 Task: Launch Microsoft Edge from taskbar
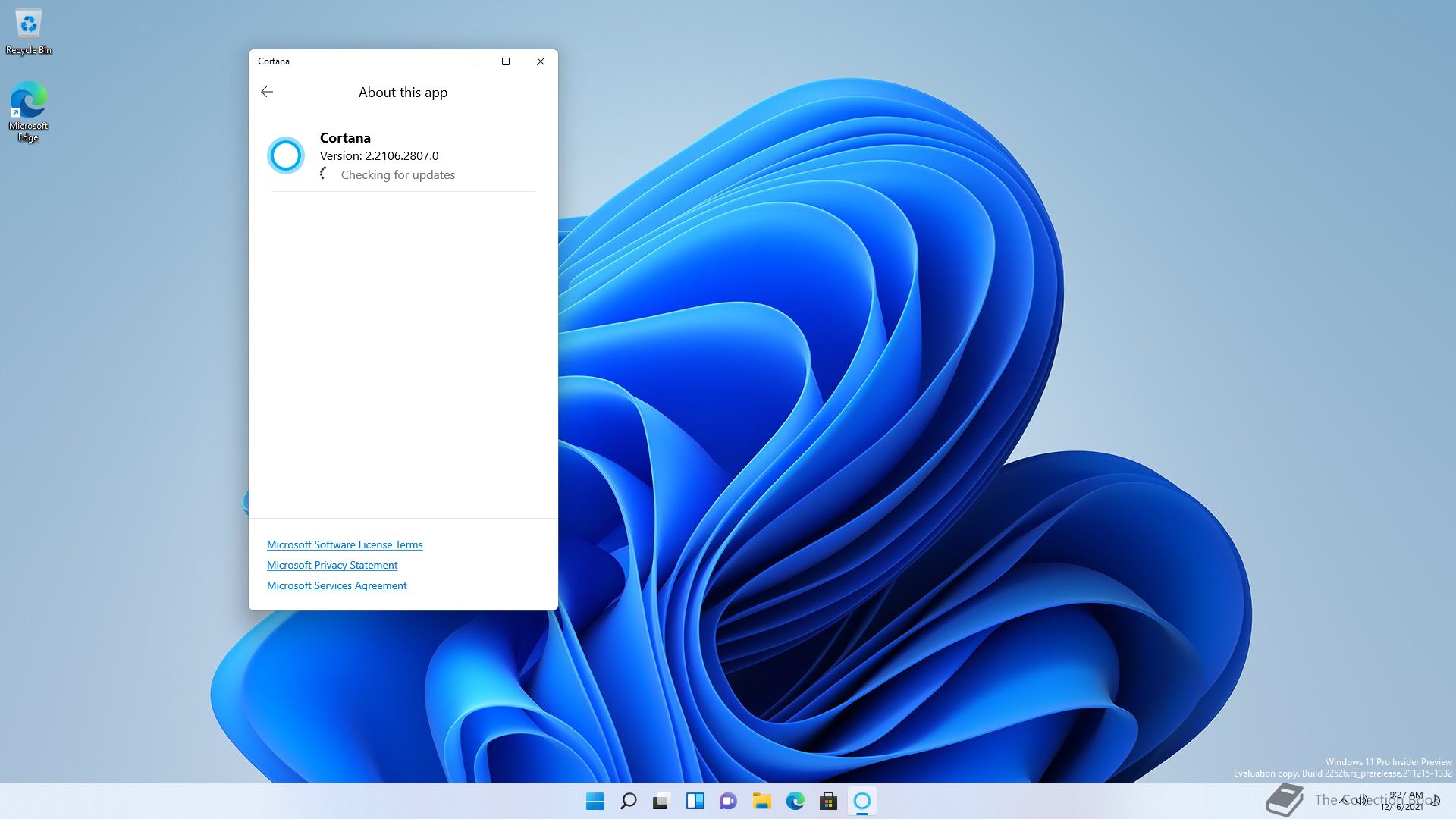tap(795, 801)
